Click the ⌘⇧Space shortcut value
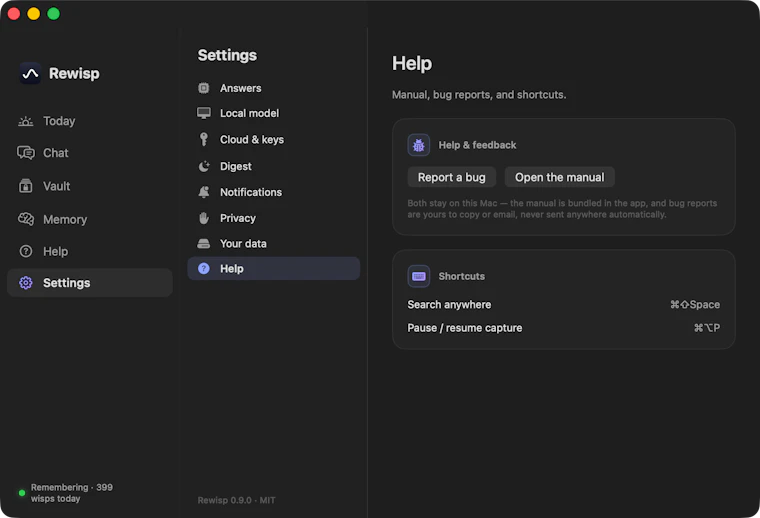Screen dimensions: 760x518 695,304
